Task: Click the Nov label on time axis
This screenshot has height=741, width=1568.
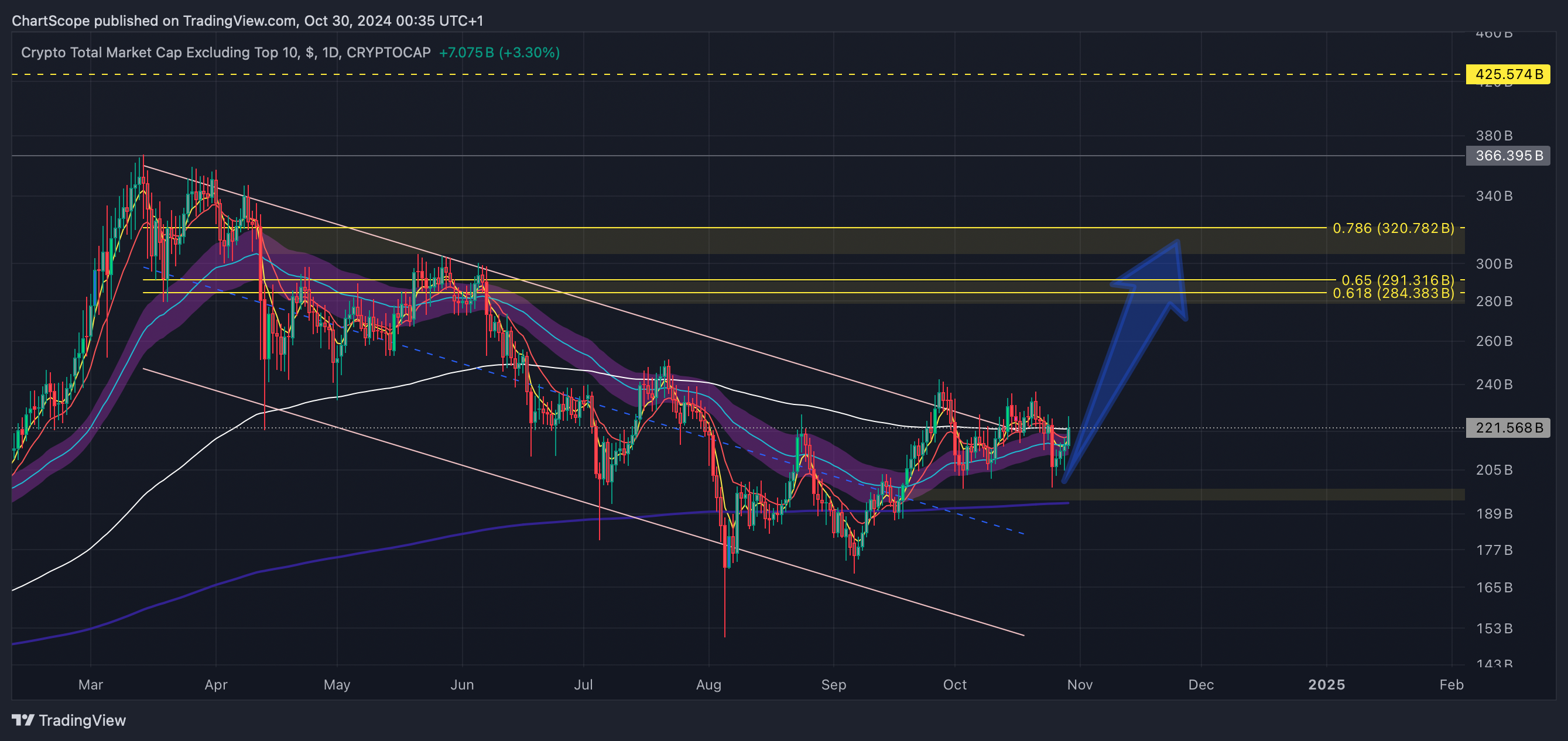Action: (1079, 684)
